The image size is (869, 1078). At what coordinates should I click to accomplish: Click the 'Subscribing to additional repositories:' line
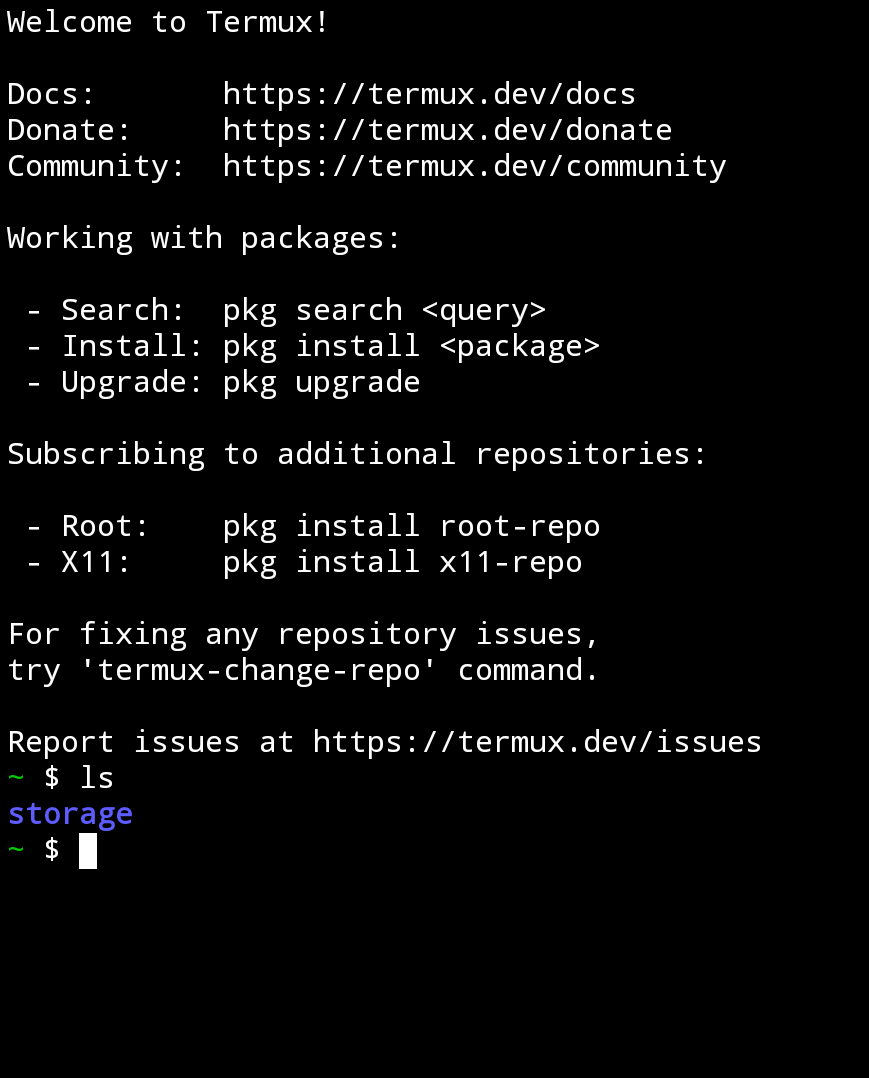point(357,454)
